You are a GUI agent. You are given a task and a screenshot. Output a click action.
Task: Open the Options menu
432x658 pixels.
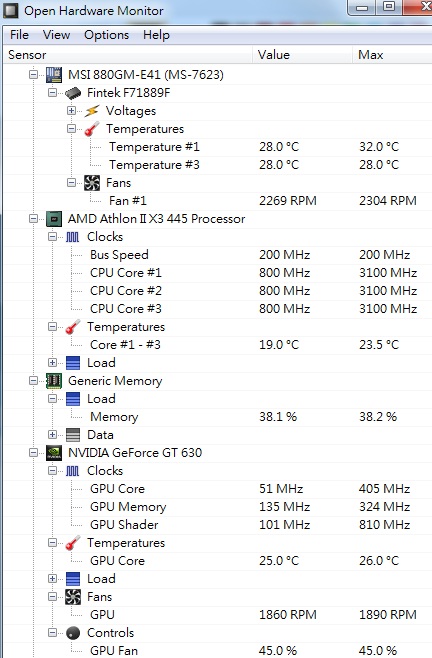click(106, 35)
